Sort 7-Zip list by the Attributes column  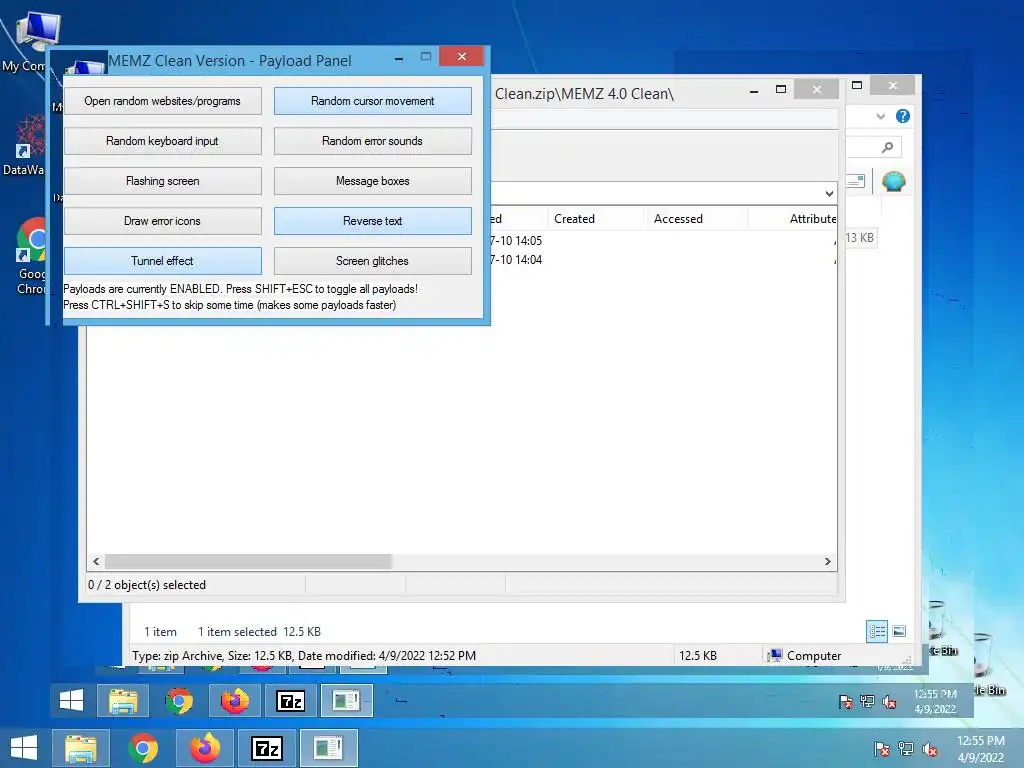click(812, 219)
